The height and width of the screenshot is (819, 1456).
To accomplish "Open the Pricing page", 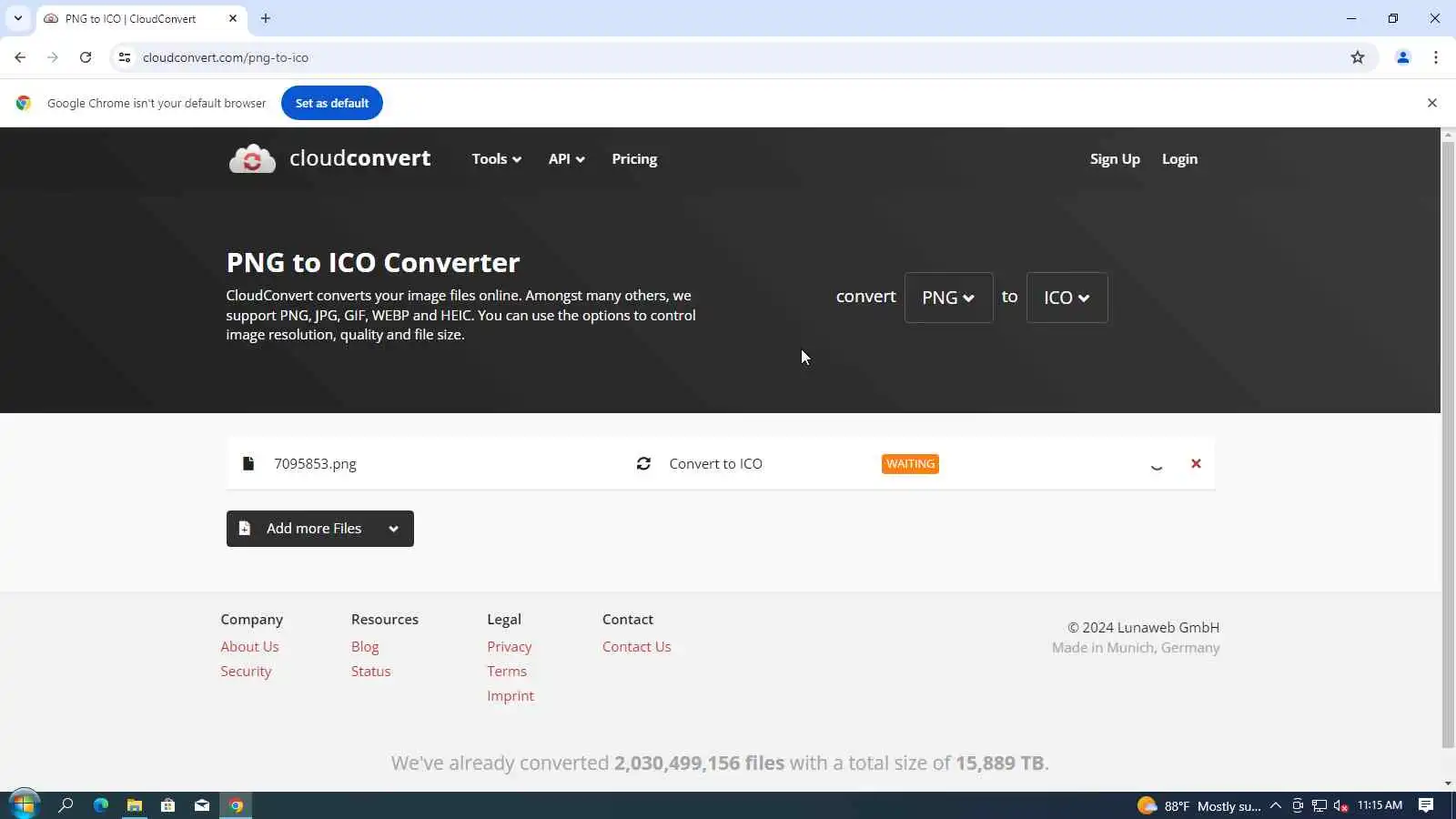I will pos(634,159).
